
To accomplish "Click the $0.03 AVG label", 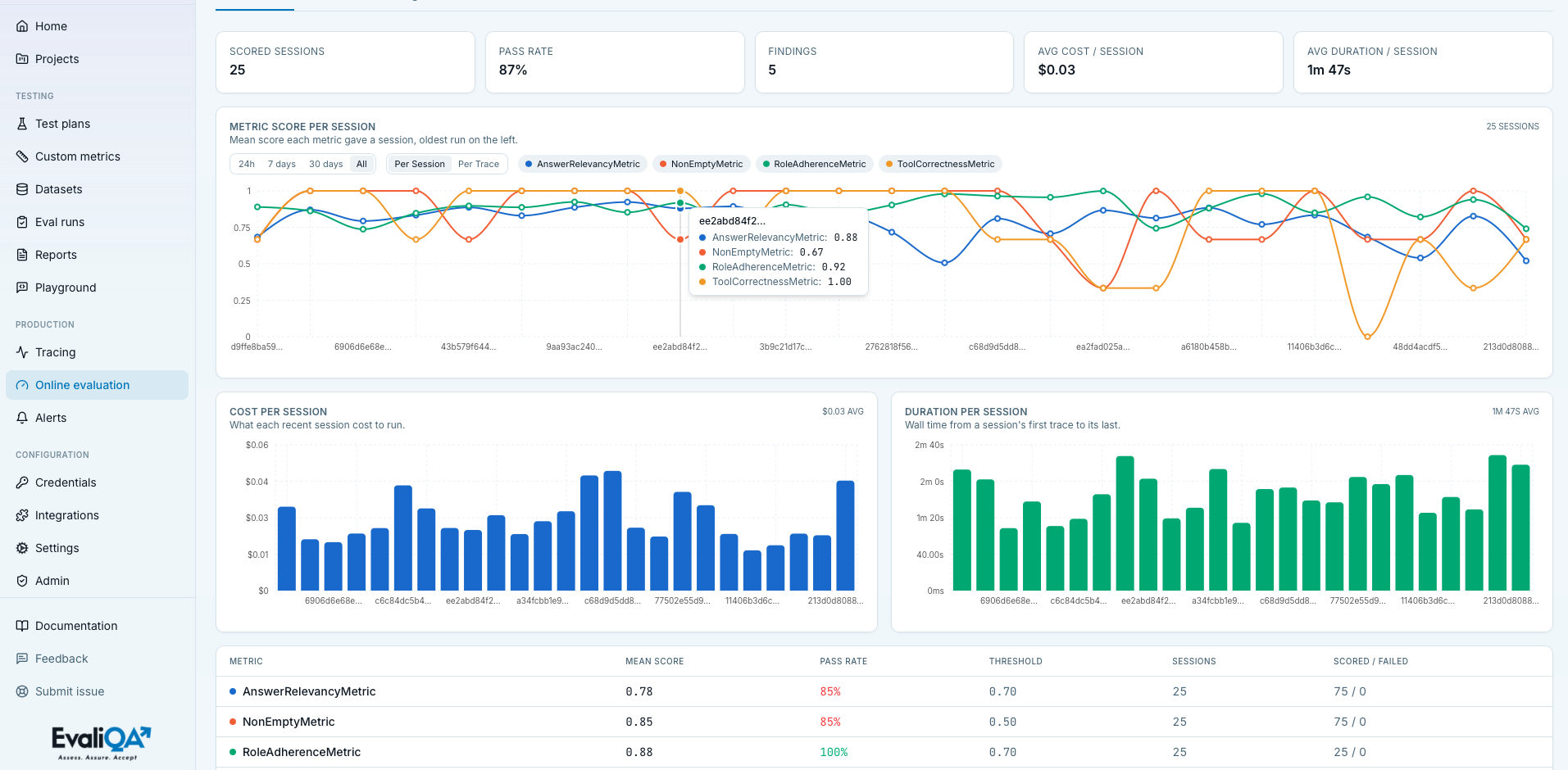I will pyautogui.click(x=843, y=411).
